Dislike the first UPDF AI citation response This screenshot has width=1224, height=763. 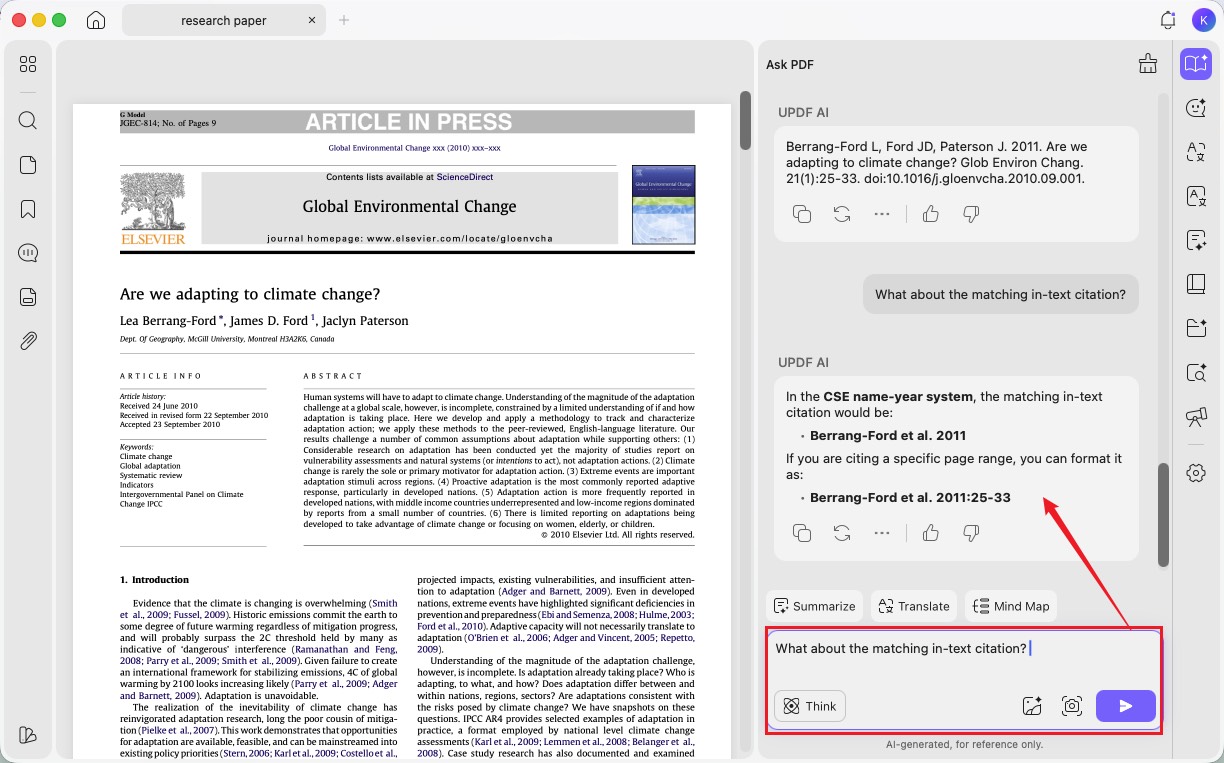coord(970,214)
